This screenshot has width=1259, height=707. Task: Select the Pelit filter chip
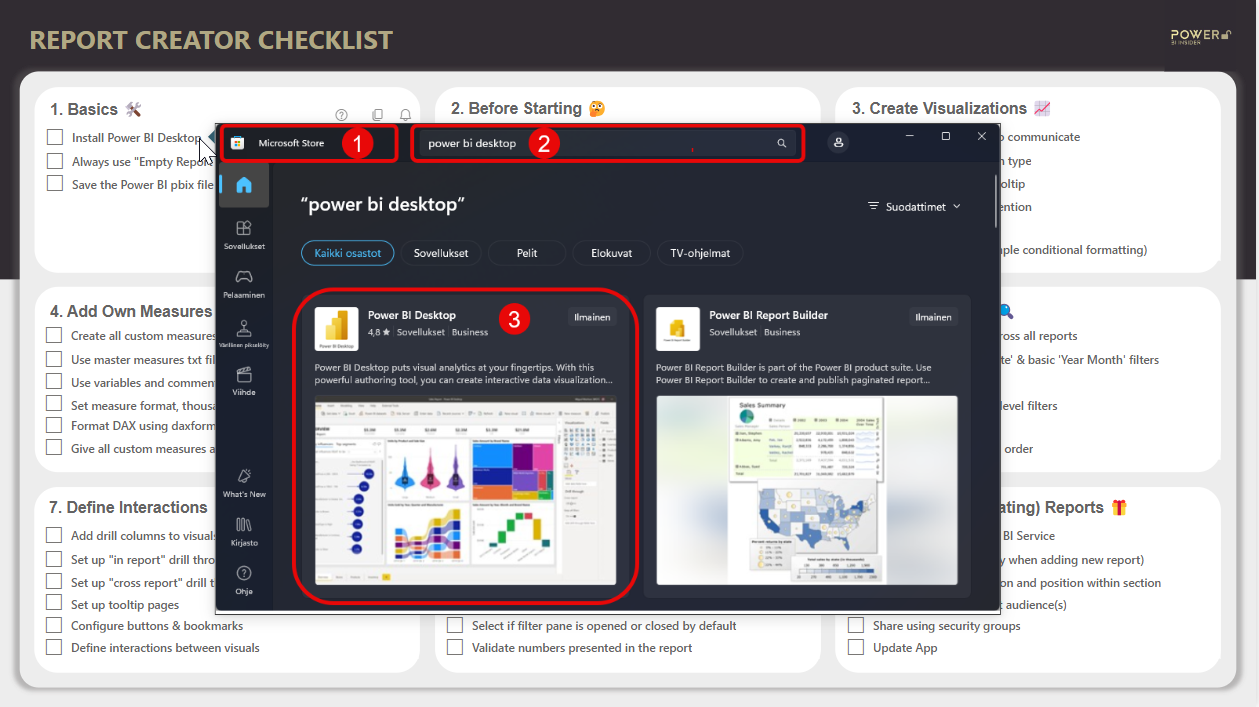pyautogui.click(x=527, y=253)
